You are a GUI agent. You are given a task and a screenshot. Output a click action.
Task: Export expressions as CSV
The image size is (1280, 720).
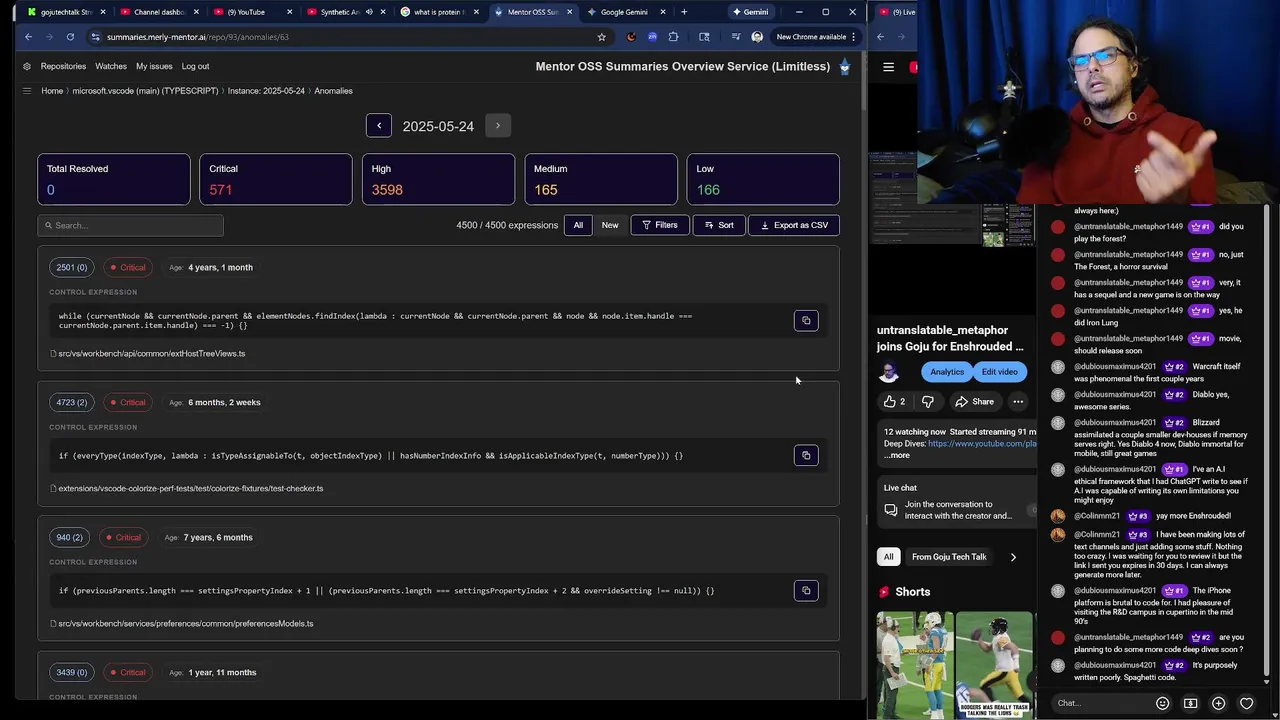tap(794, 225)
